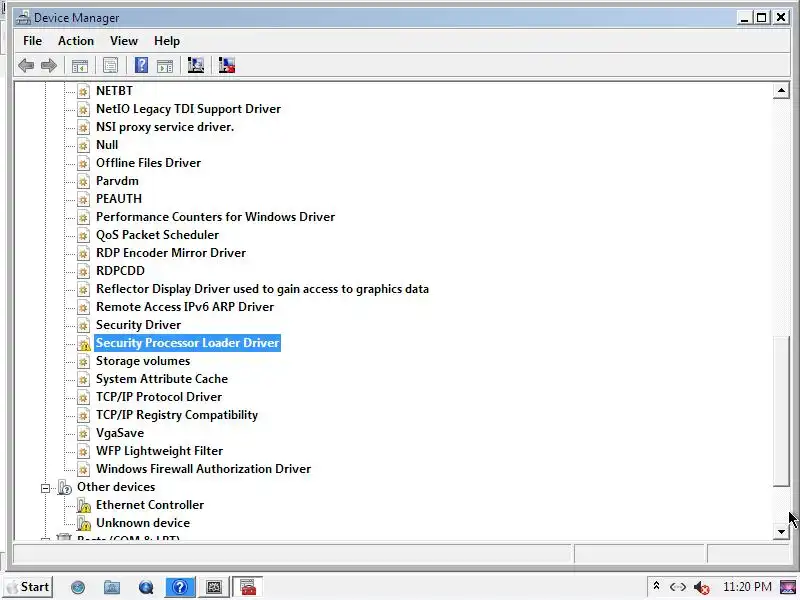
Task: Select the Unknown device entry
Action: 143,523
